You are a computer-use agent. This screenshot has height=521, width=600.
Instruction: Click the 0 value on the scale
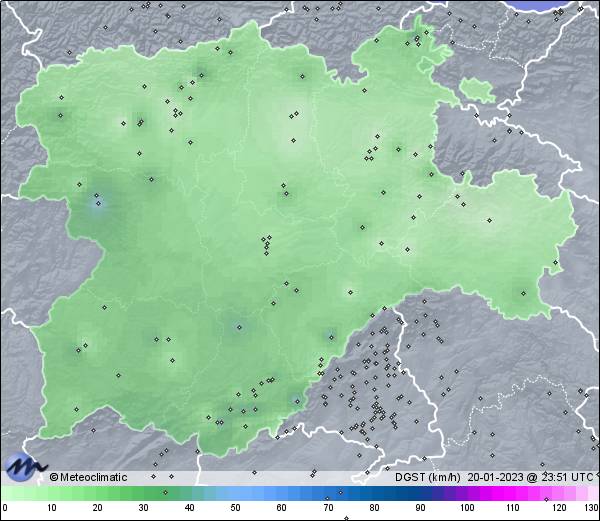[x=5, y=508]
